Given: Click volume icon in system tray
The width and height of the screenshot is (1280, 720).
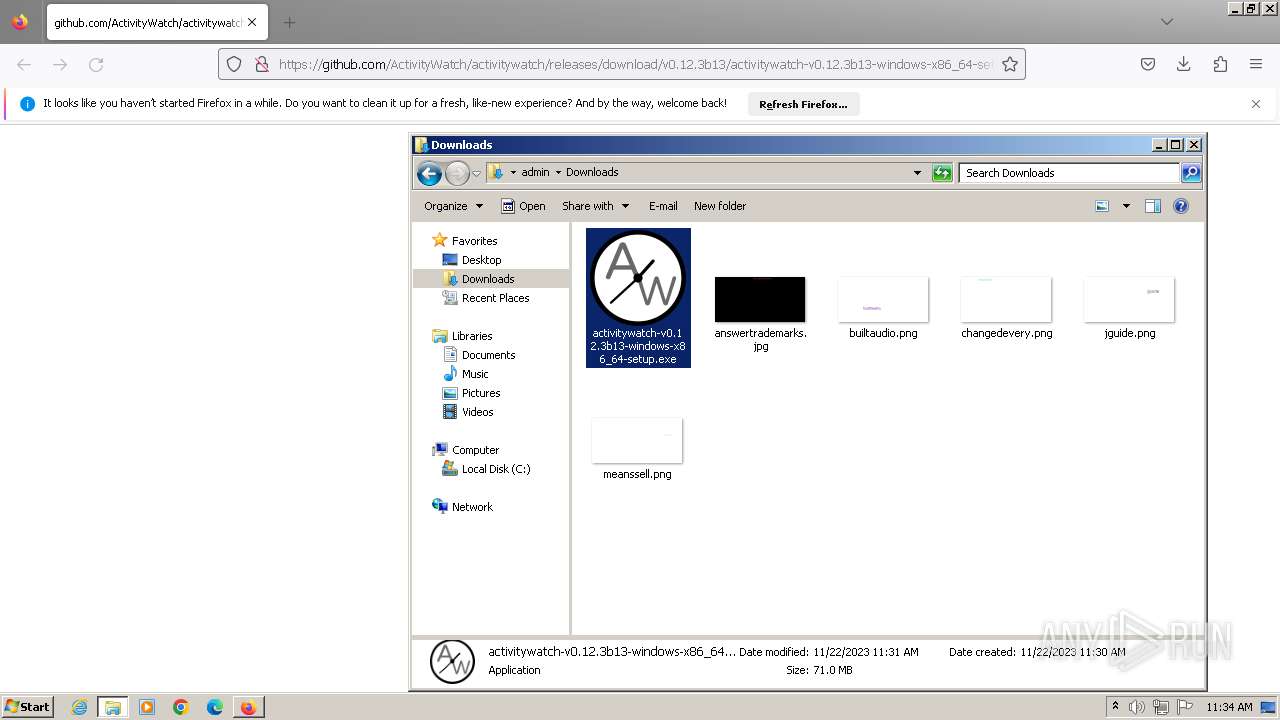Looking at the screenshot, I should [1136, 707].
